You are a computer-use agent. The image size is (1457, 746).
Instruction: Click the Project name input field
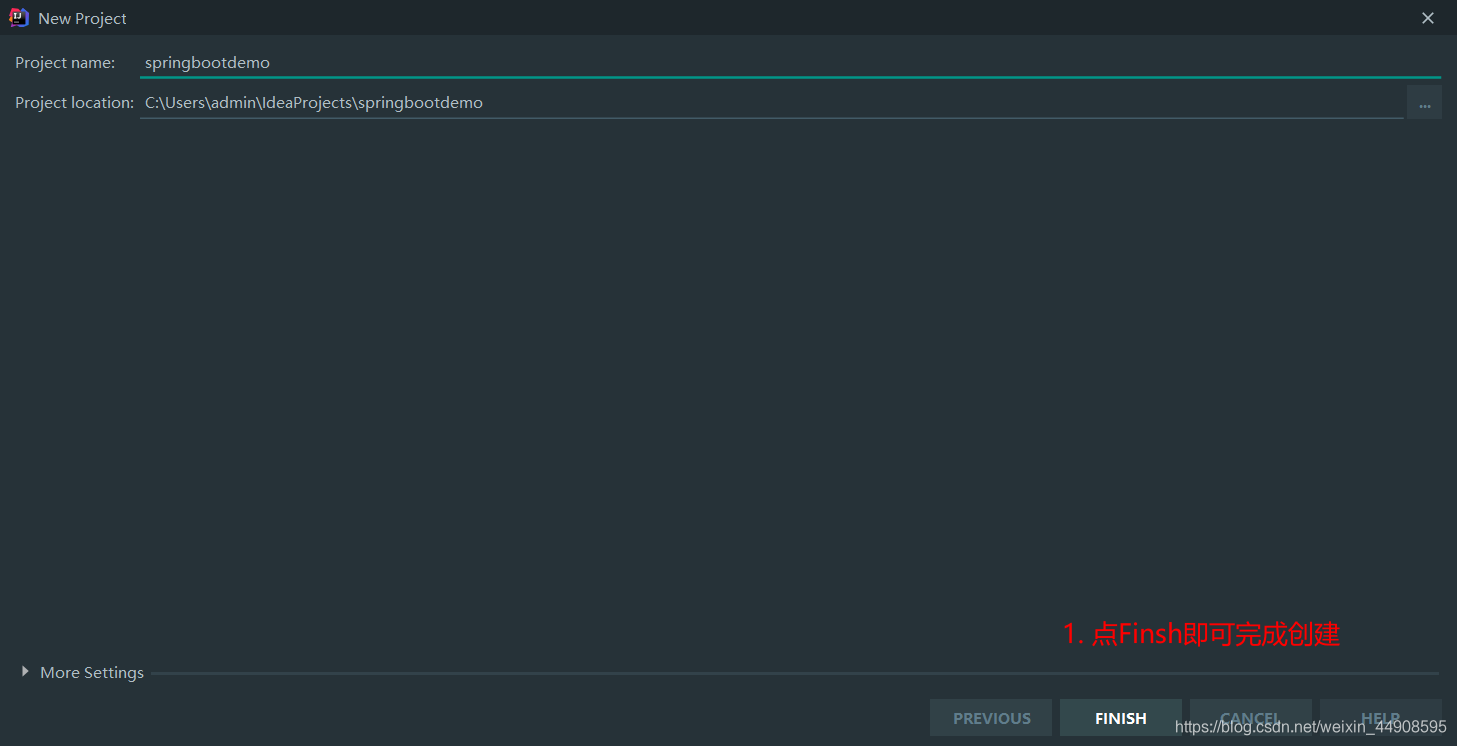point(790,62)
